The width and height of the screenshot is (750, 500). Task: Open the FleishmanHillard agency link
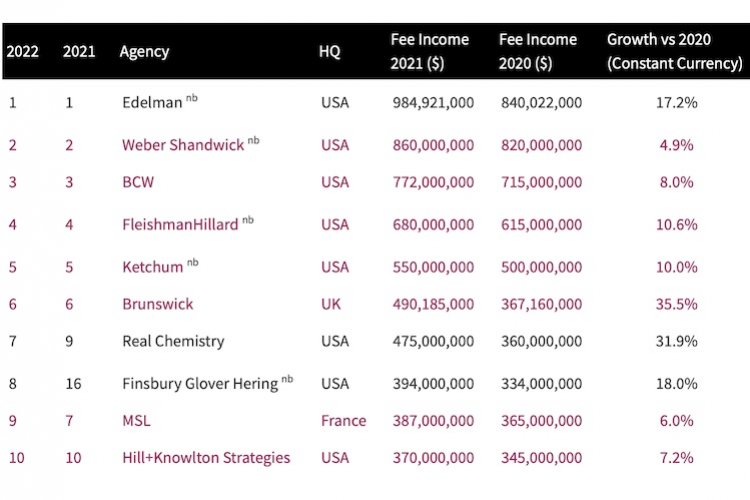[180, 225]
